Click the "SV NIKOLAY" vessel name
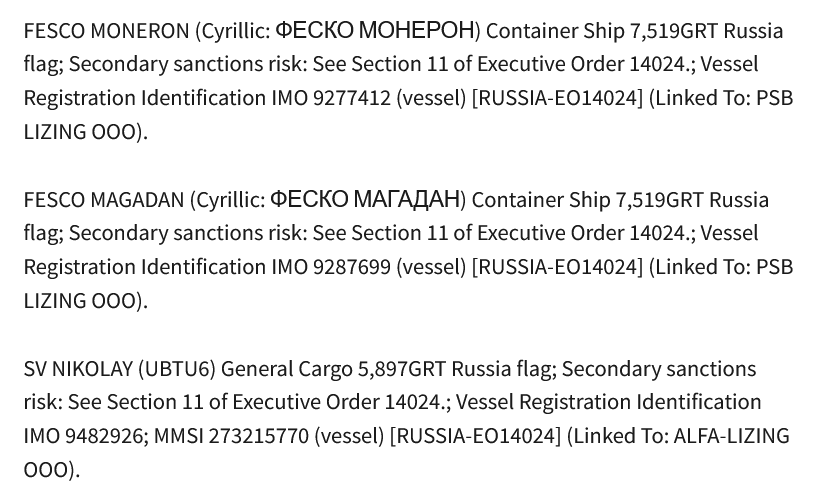 78,369
